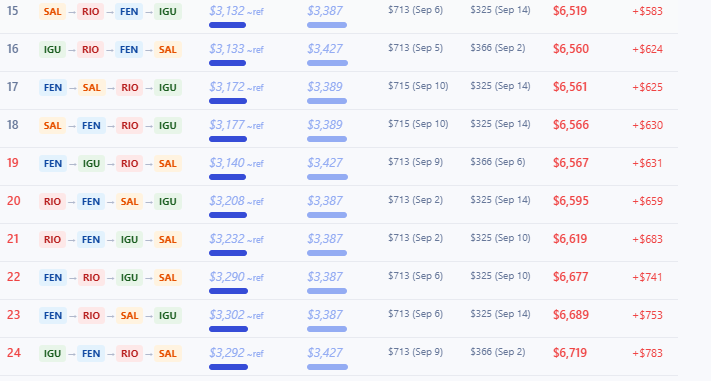Select the SAL badge in row 15
Image resolution: width=711 pixels, height=381 pixels.
(x=53, y=12)
